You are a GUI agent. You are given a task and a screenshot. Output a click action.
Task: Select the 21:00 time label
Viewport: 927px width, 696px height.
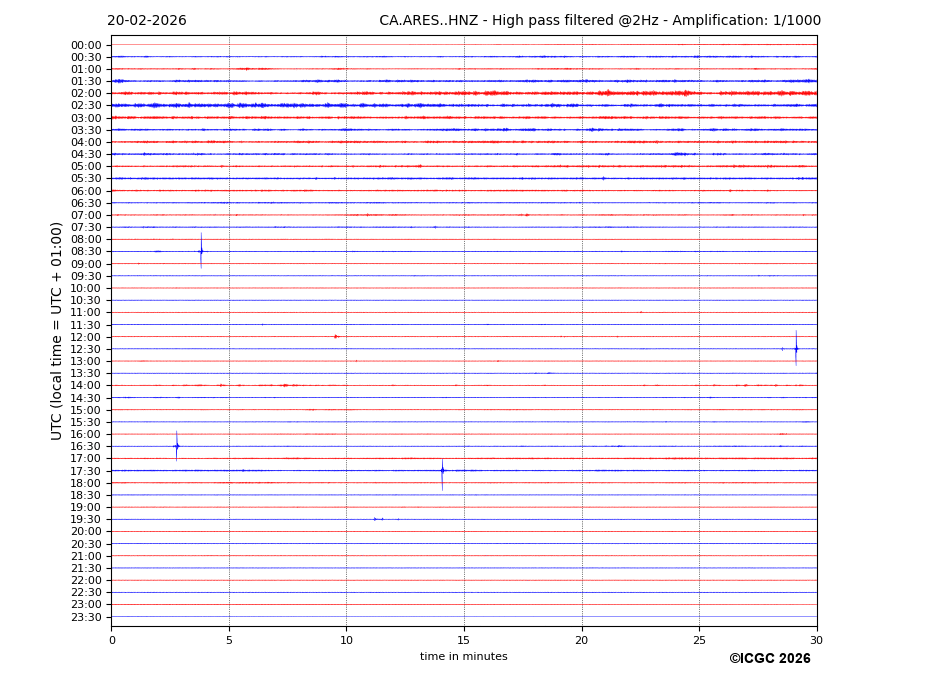tap(86, 556)
